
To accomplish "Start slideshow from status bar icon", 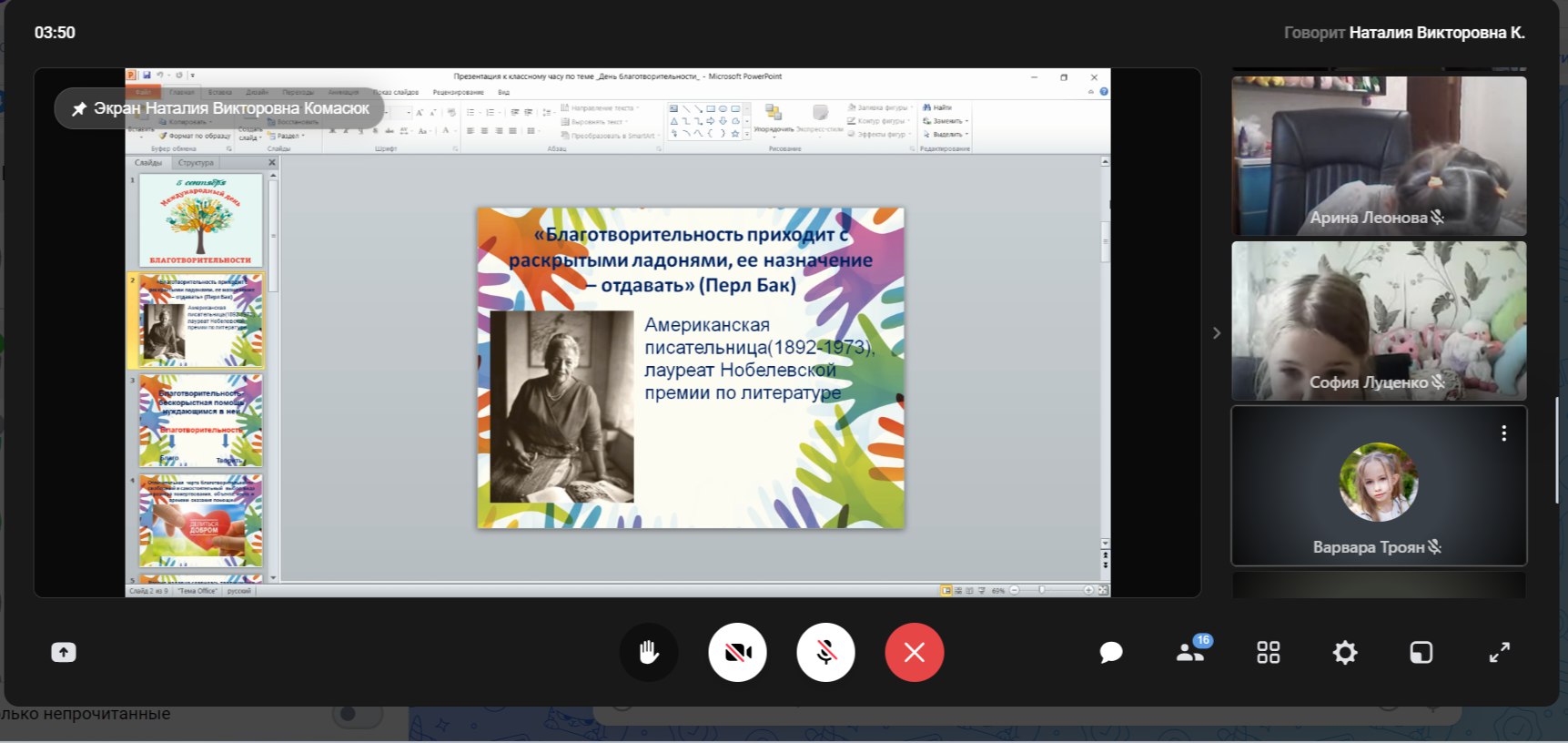I will (x=981, y=590).
